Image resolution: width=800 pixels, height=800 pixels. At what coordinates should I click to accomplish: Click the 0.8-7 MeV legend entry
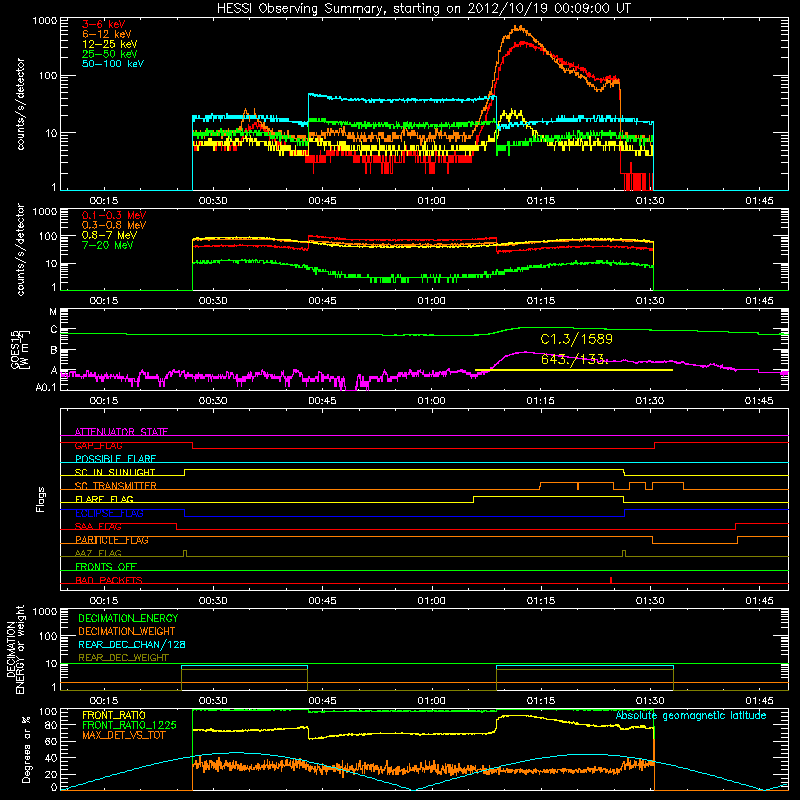[109, 235]
